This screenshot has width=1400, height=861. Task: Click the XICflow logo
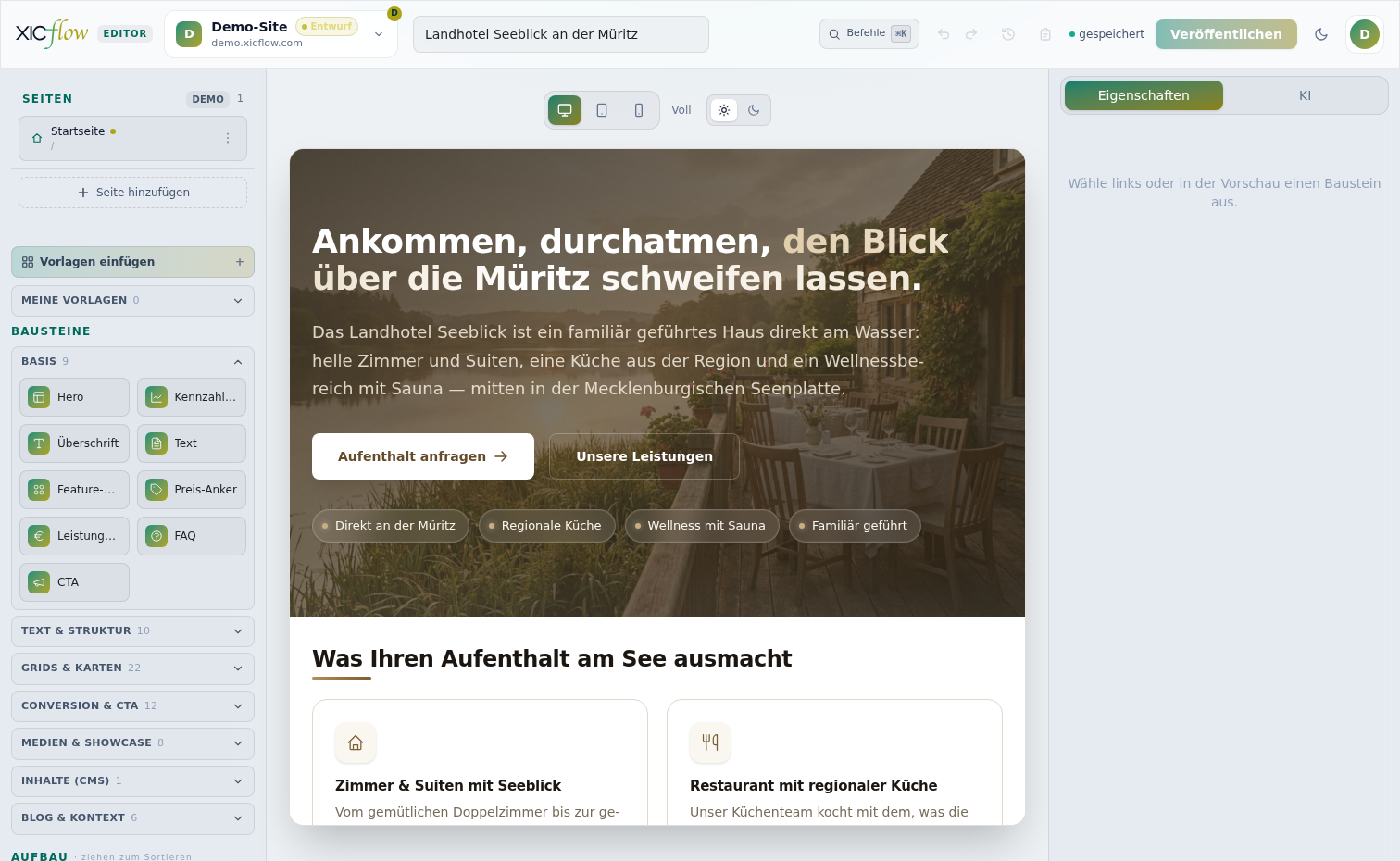pos(52,33)
